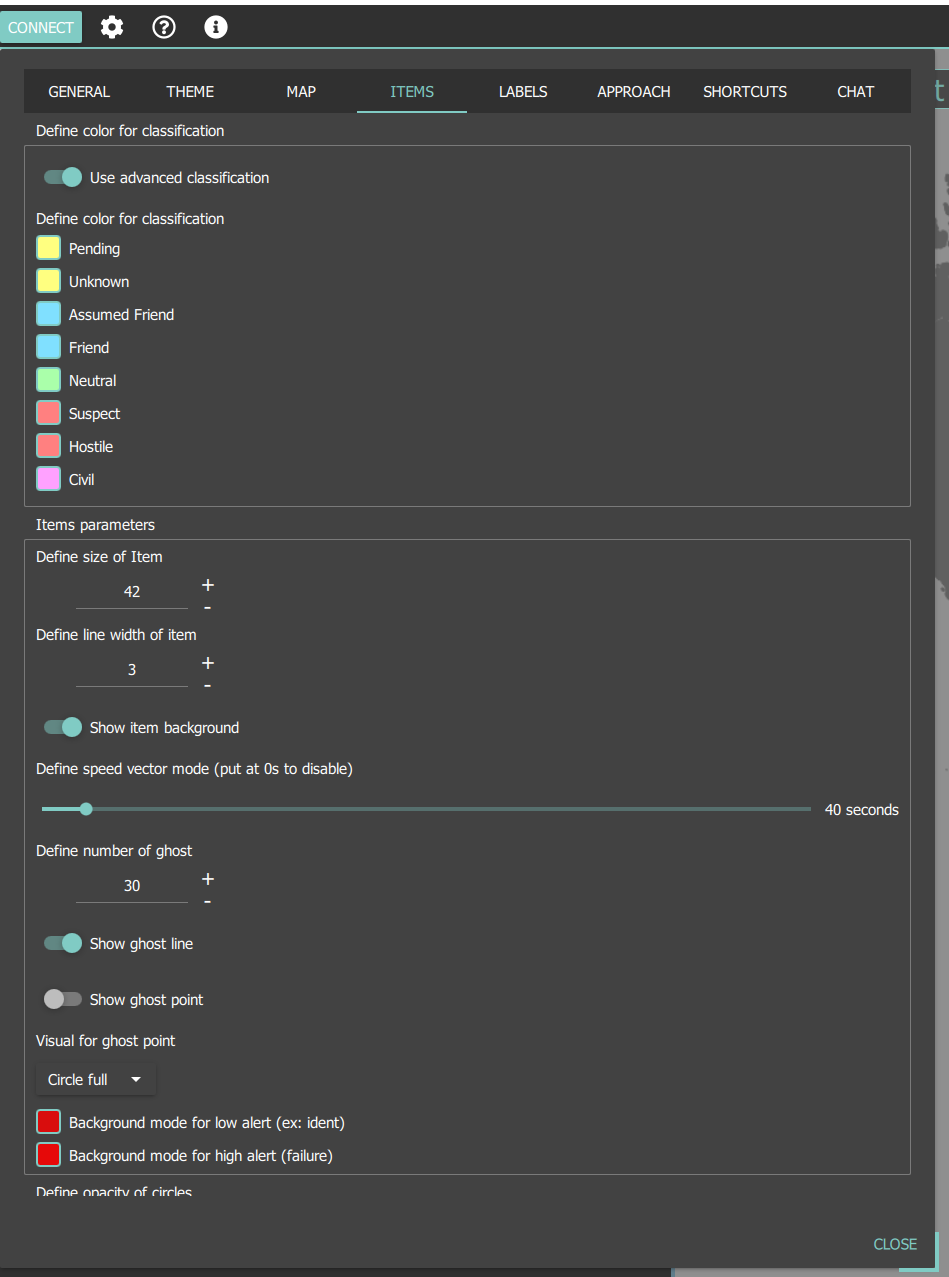Click the speed vector mode slider handle
The height and width of the screenshot is (1277, 949).
pos(86,809)
